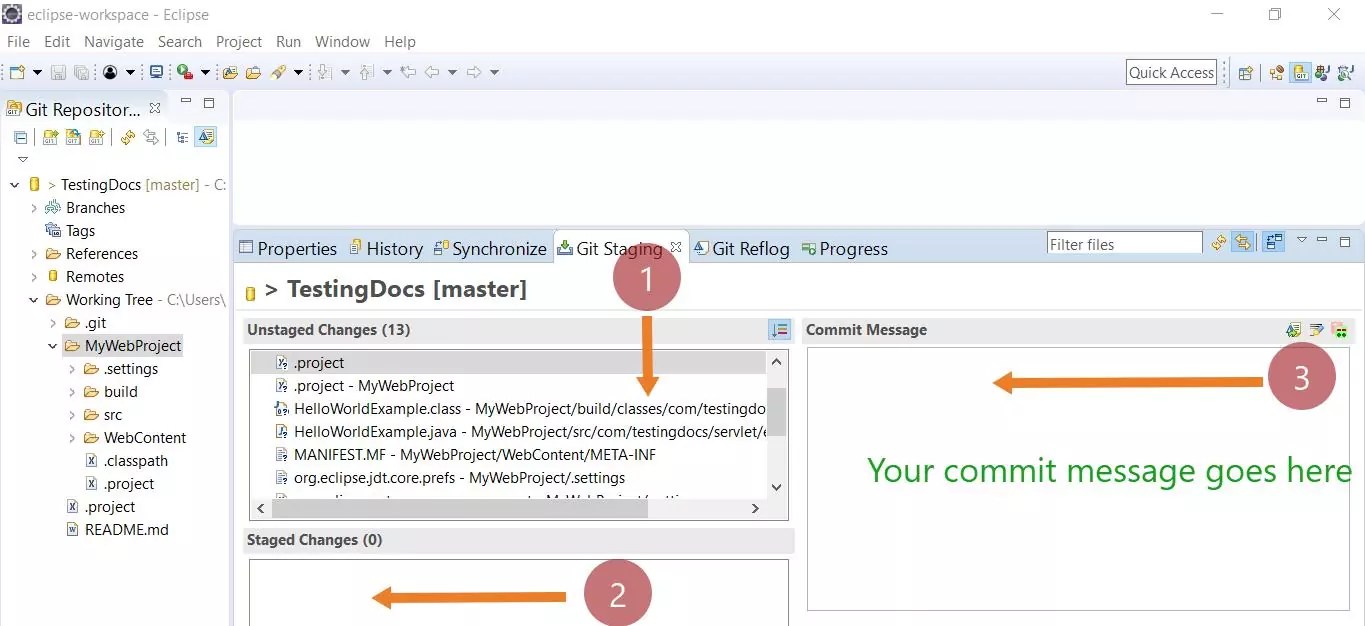This screenshot has width=1365, height=626.
Task: Click inside the Filter files field
Action: (x=1123, y=242)
